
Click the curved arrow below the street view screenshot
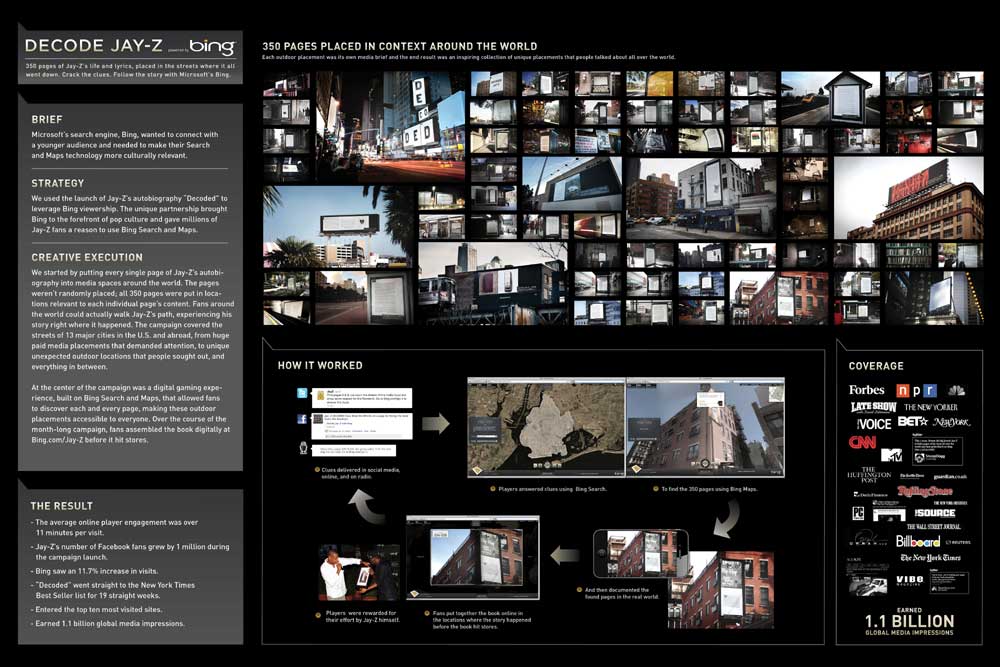point(725,518)
